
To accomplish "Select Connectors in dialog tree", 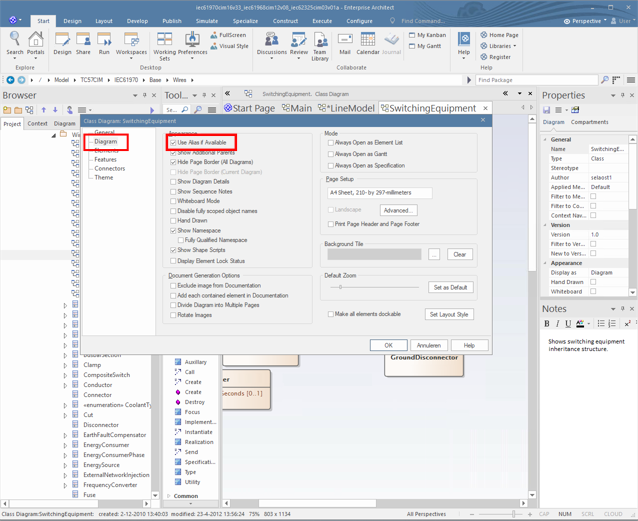I will pyautogui.click(x=110, y=169).
